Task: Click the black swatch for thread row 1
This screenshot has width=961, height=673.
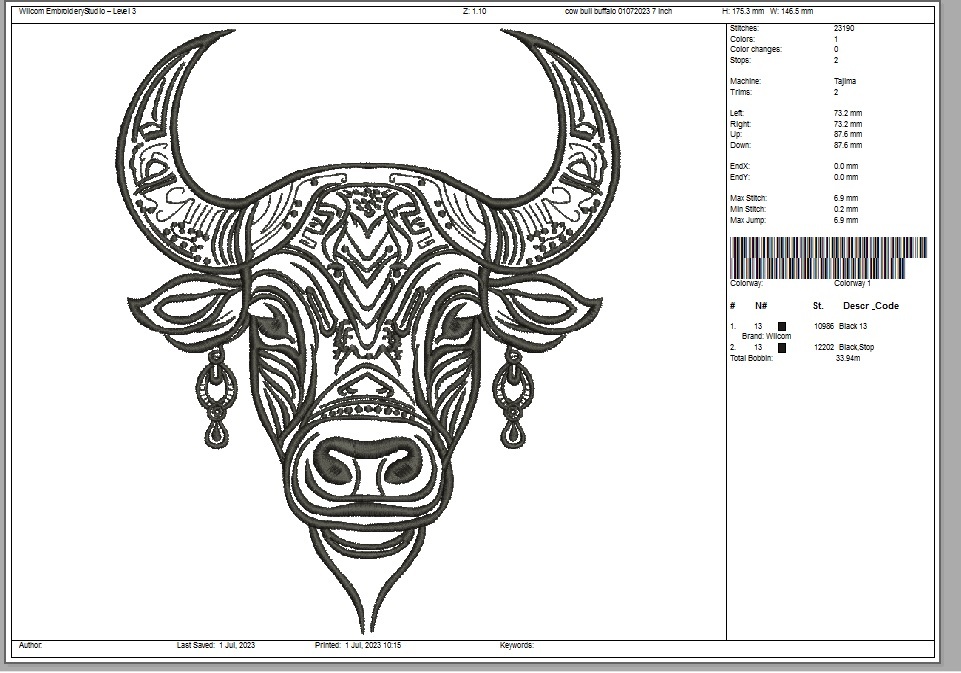Action: [x=782, y=326]
